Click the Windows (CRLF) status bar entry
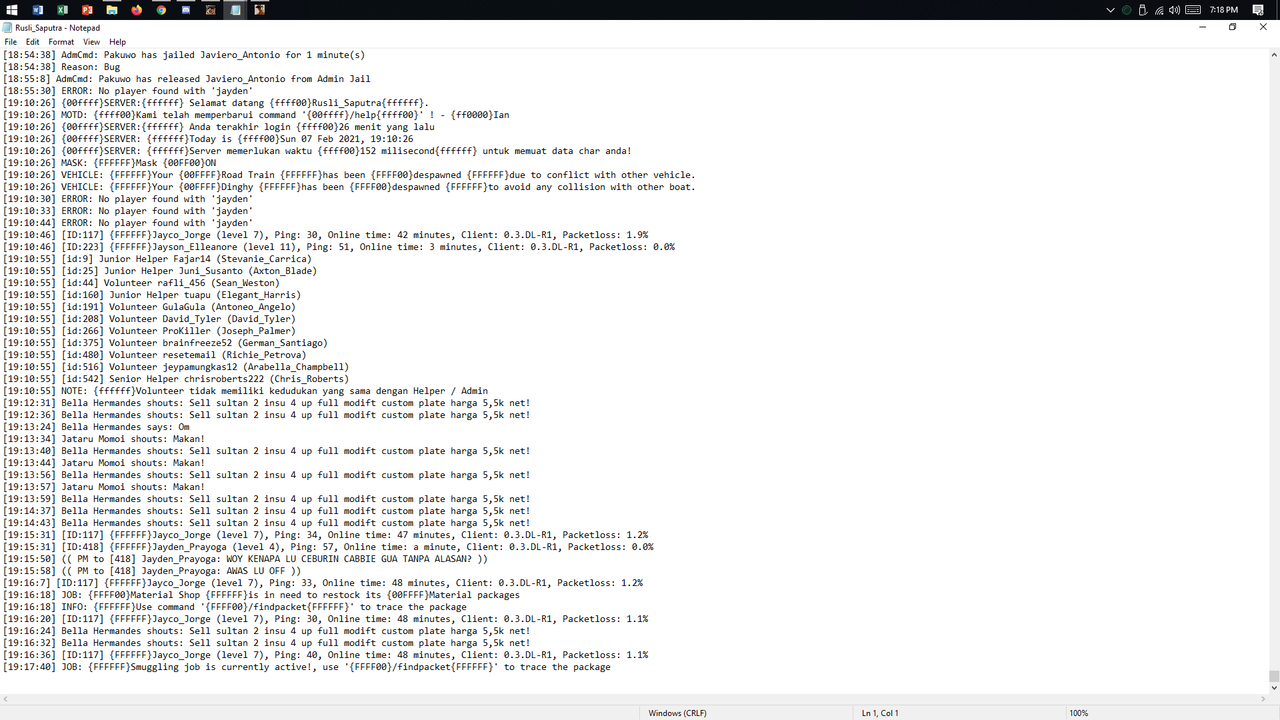Screen dimensions: 1280x720 [677, 713]
